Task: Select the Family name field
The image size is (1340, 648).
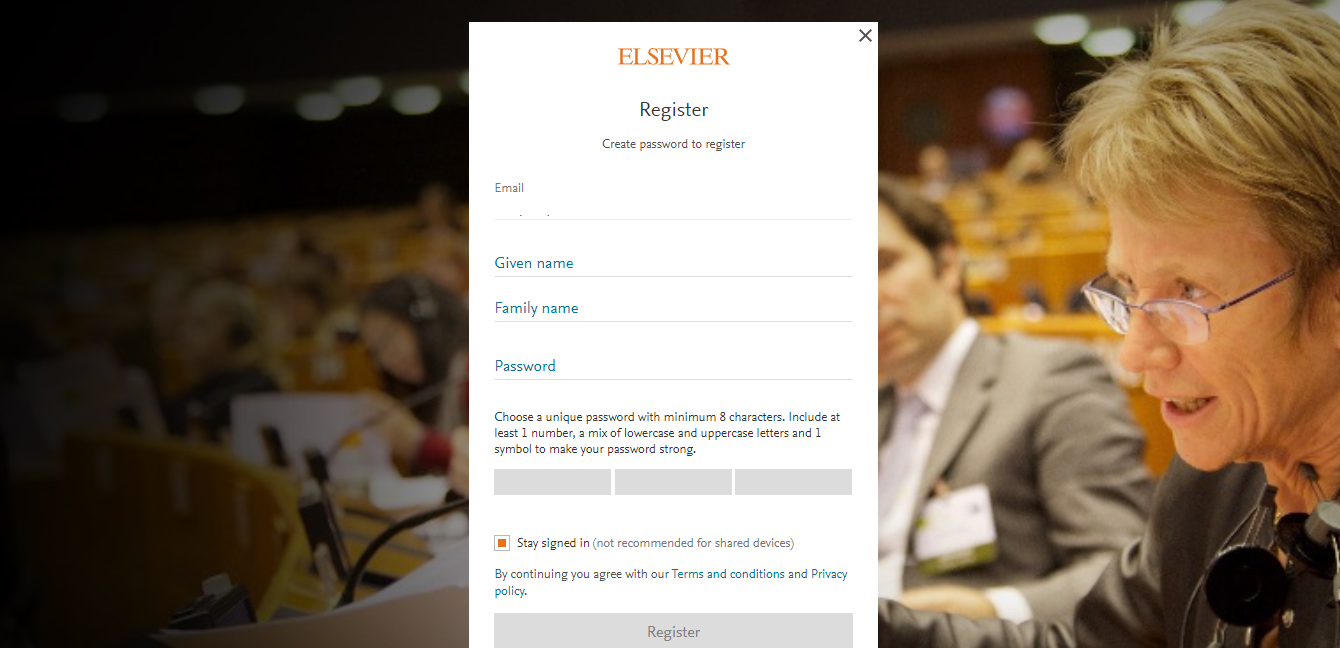Action: pos(673,308)
